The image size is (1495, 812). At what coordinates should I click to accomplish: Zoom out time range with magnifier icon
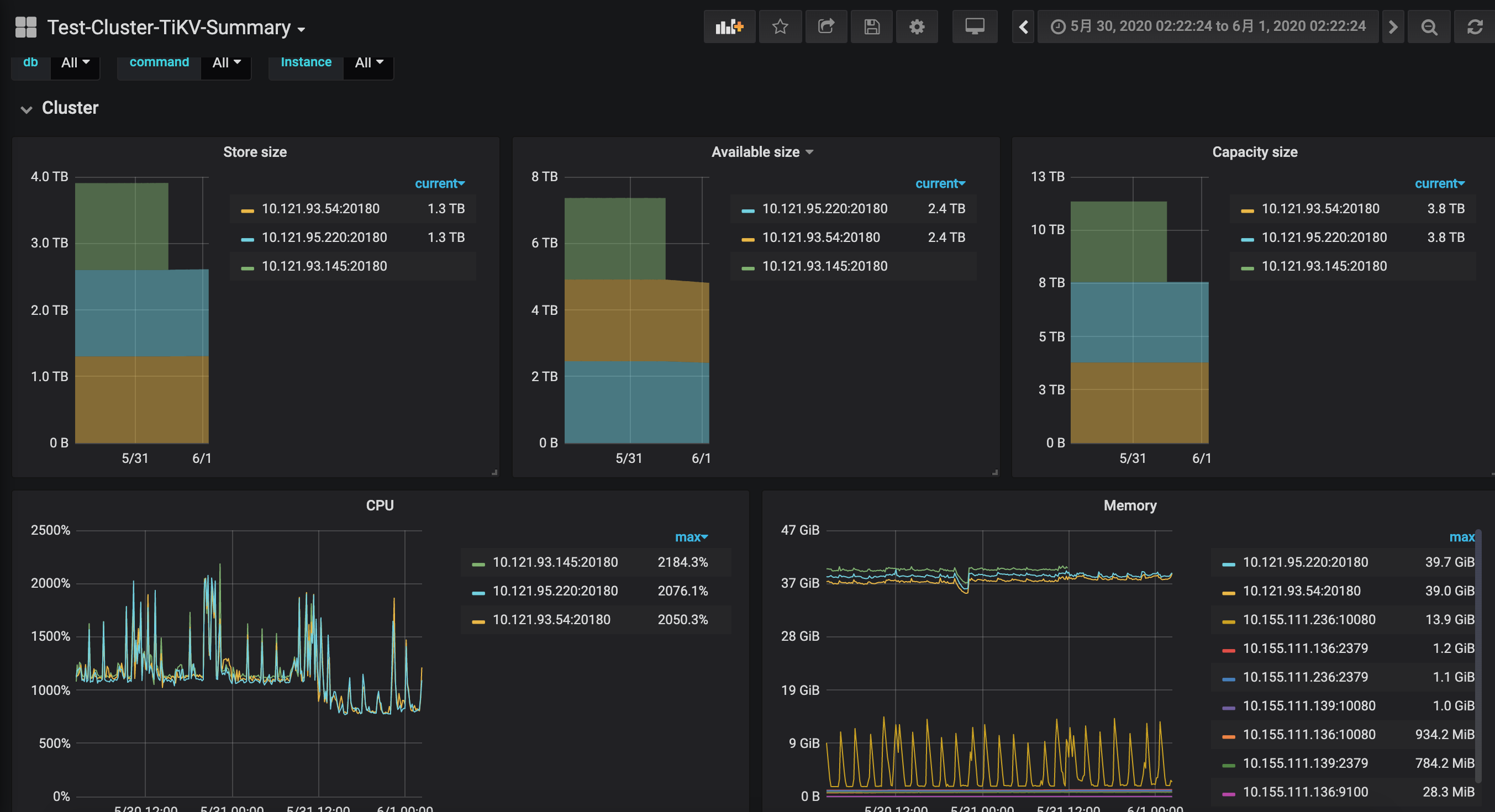(x=1429, y=27)
